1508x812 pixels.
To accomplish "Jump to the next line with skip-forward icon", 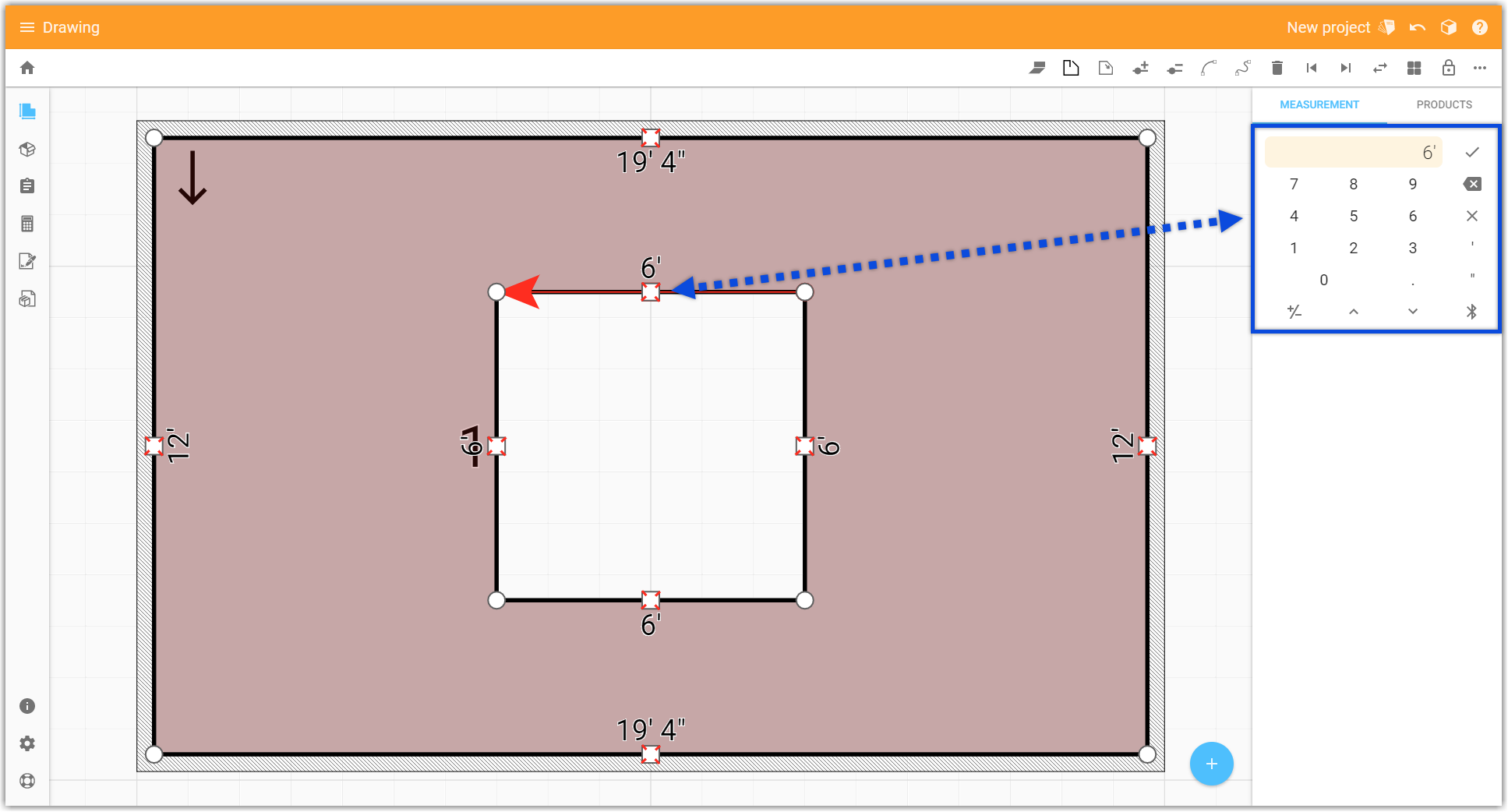I will (x=1346, y=68).
